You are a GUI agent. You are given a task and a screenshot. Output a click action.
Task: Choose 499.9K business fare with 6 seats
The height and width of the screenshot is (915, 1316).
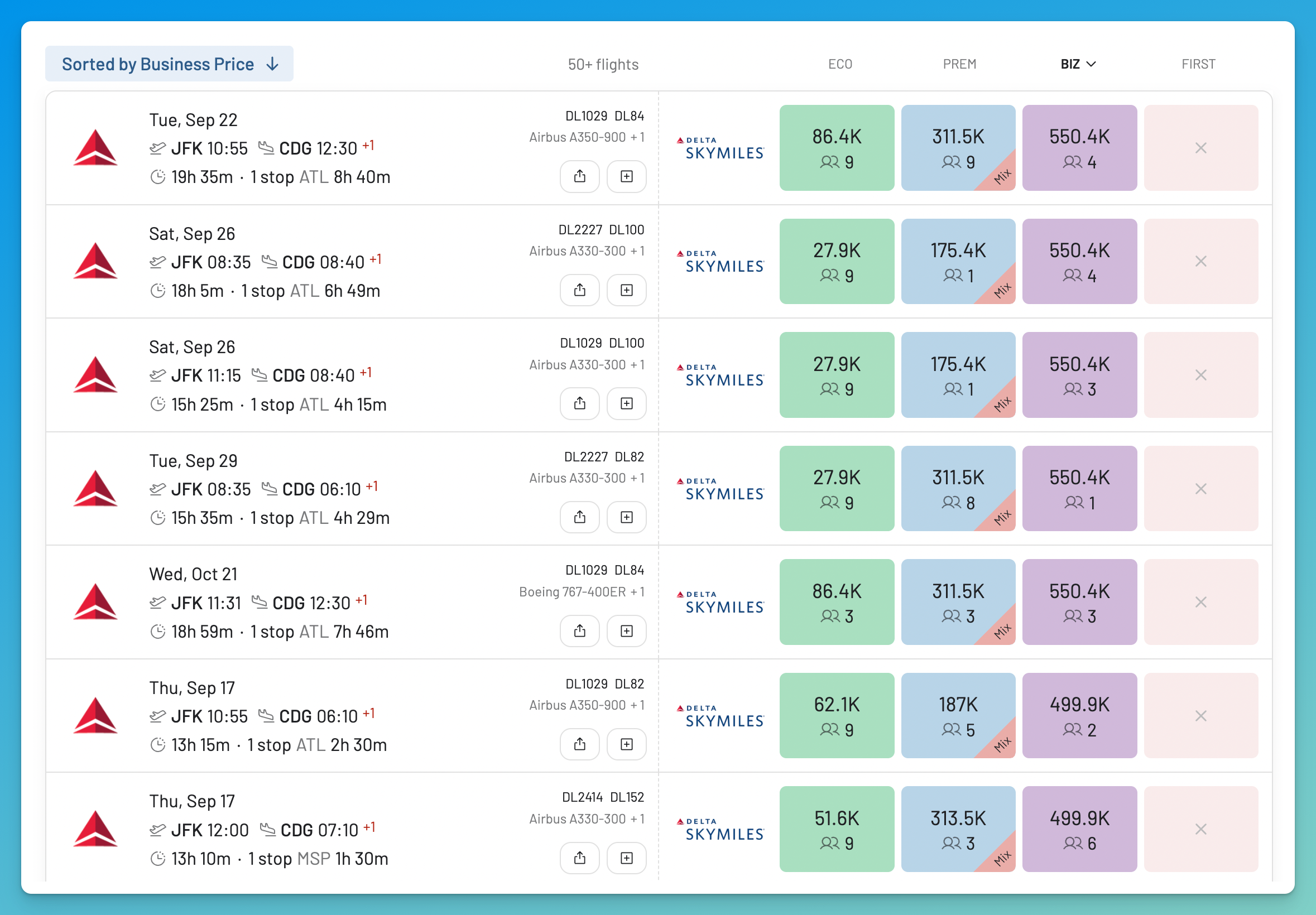(x=1079, y=829)
